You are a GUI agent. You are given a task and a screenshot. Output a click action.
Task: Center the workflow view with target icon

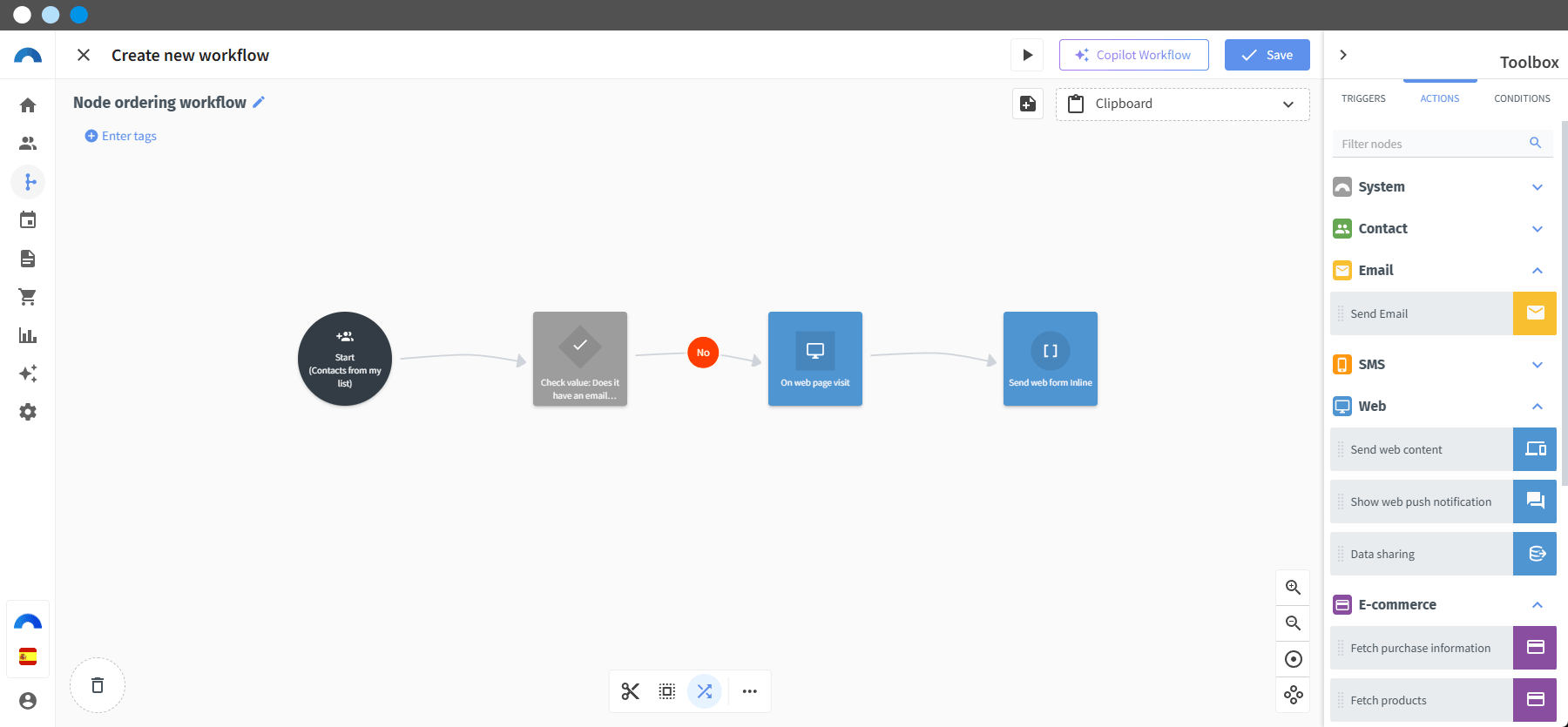tap(1294, 659)
